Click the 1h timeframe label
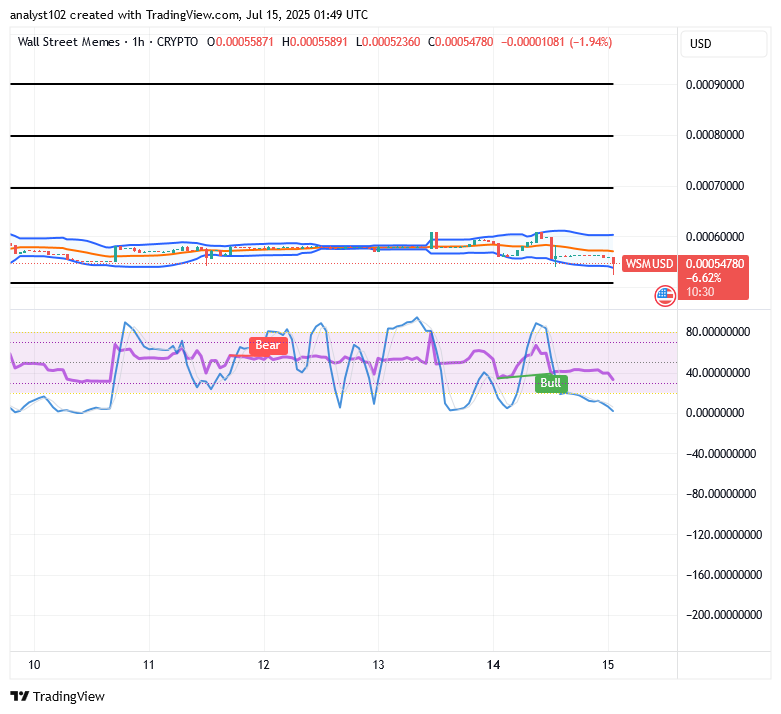 [138, 42]
